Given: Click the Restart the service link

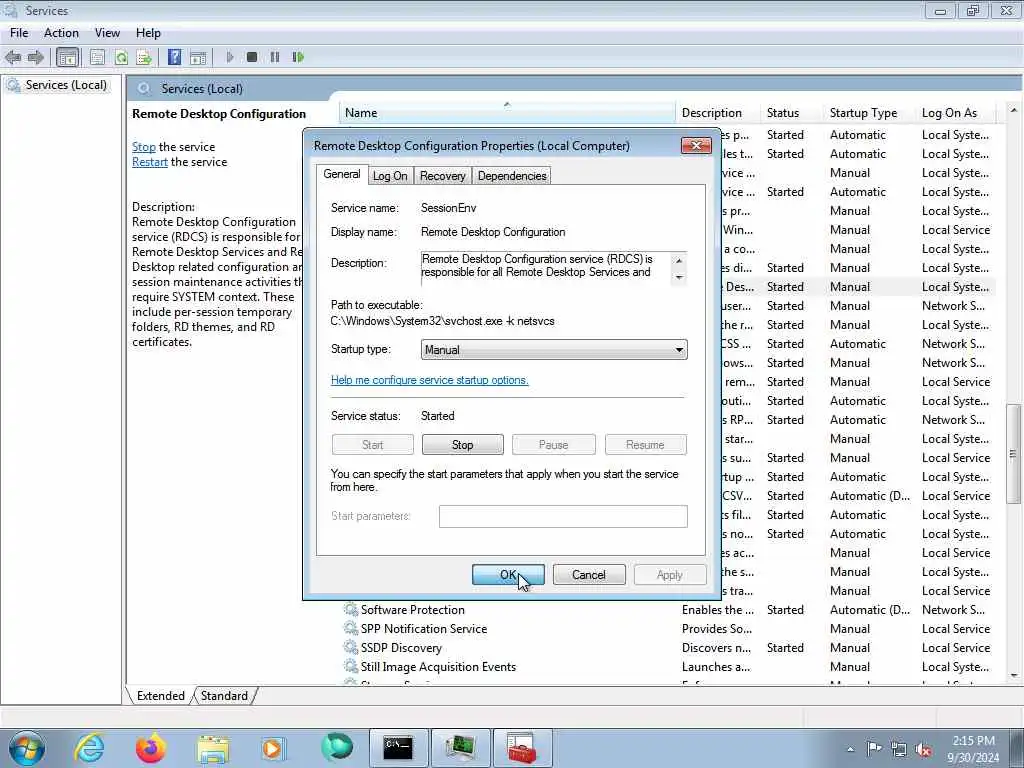Looking at the screenshot, I should (150, 162).
